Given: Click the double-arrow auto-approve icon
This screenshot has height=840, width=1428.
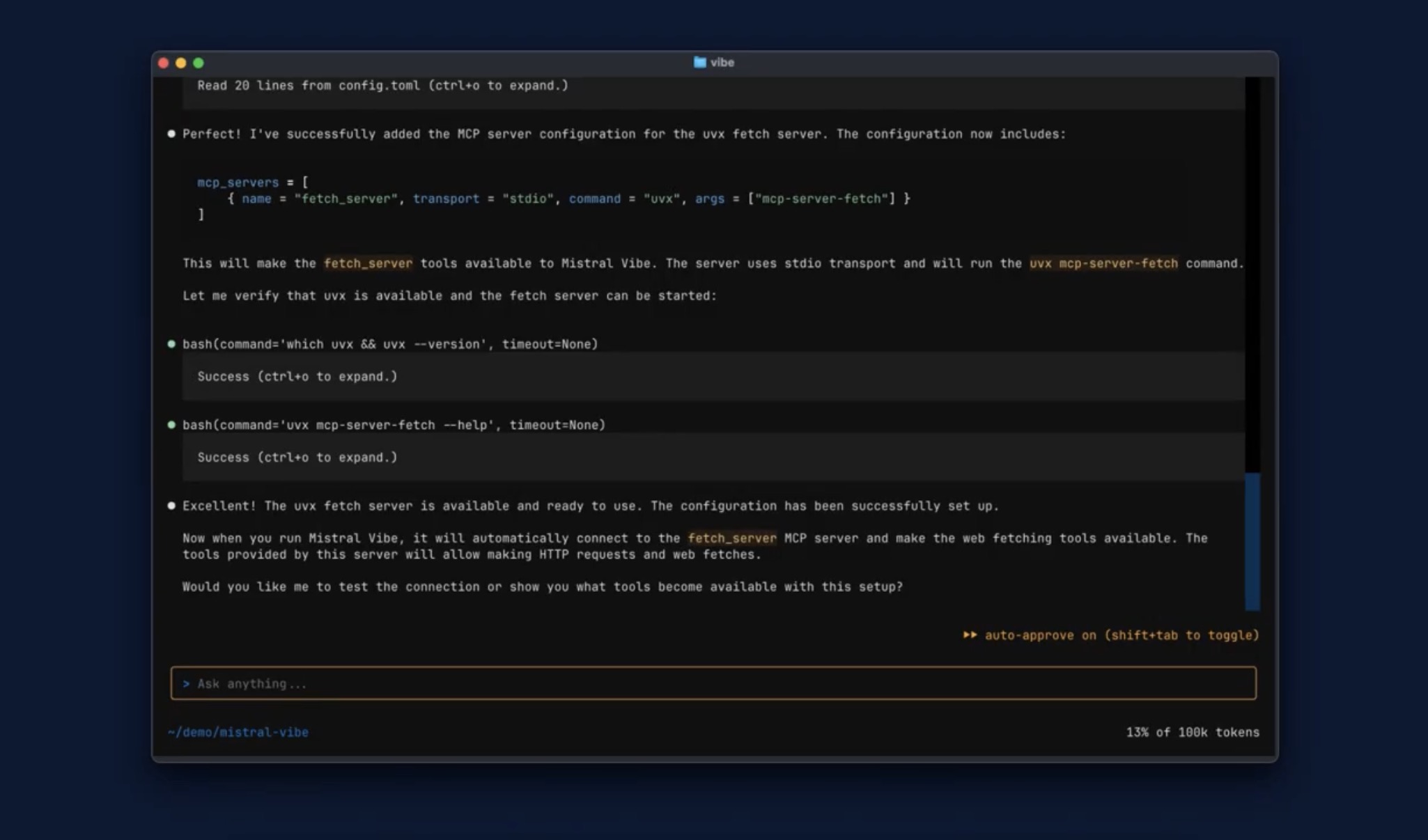Looking at the screenshot, I should point(970,635).
